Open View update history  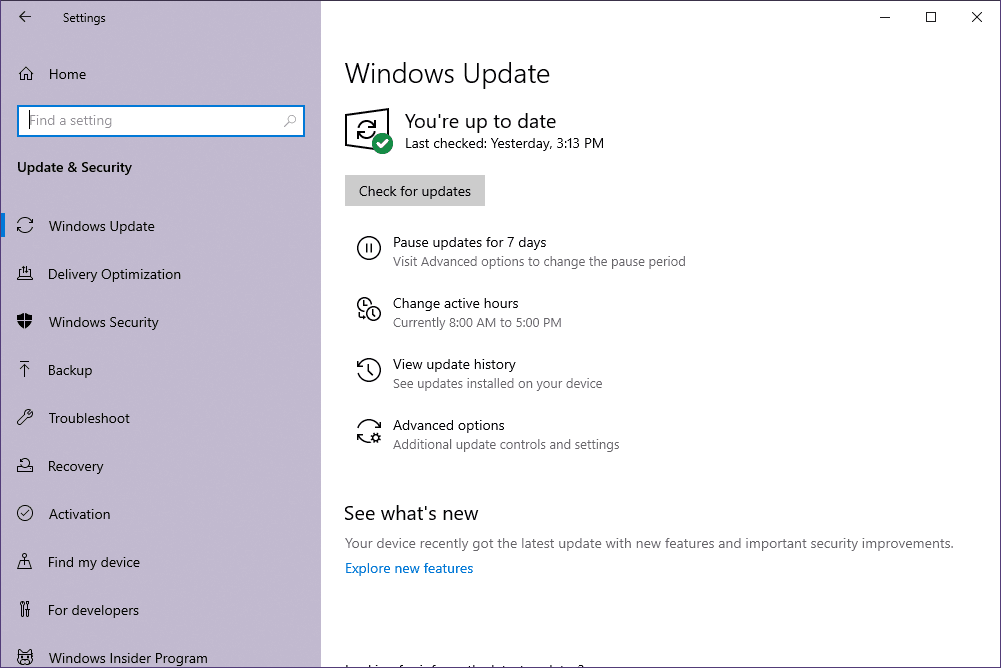tap(454, 364)
